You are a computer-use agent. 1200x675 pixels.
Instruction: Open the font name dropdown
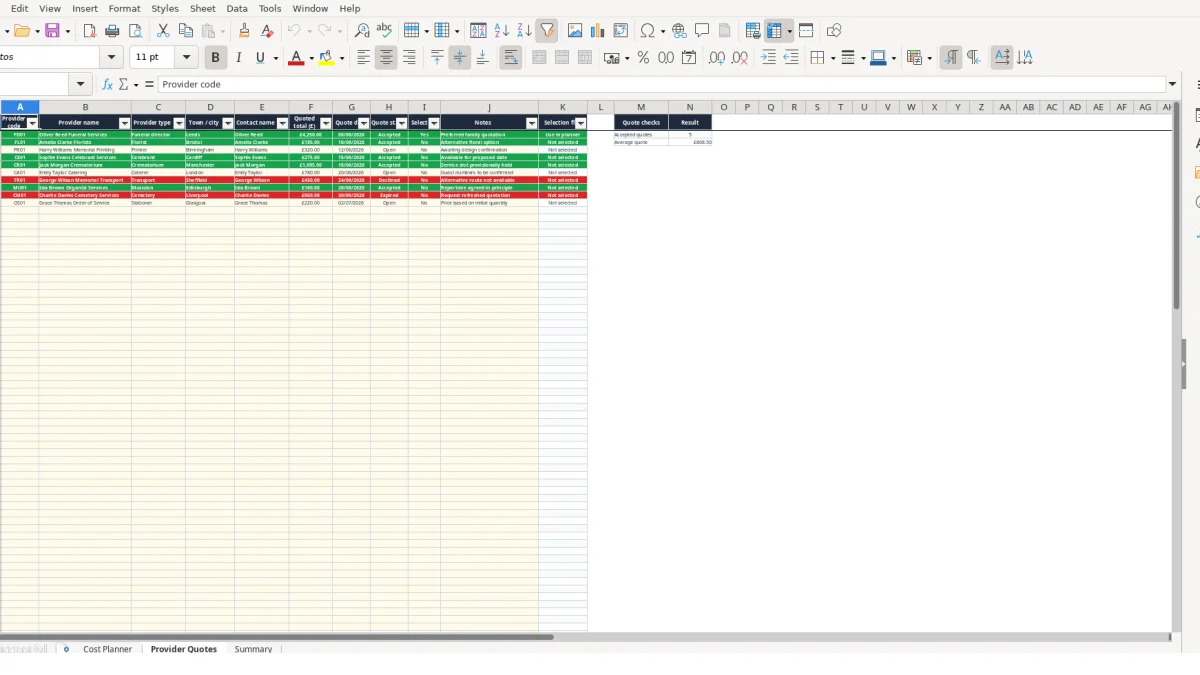tap(112, 58)
